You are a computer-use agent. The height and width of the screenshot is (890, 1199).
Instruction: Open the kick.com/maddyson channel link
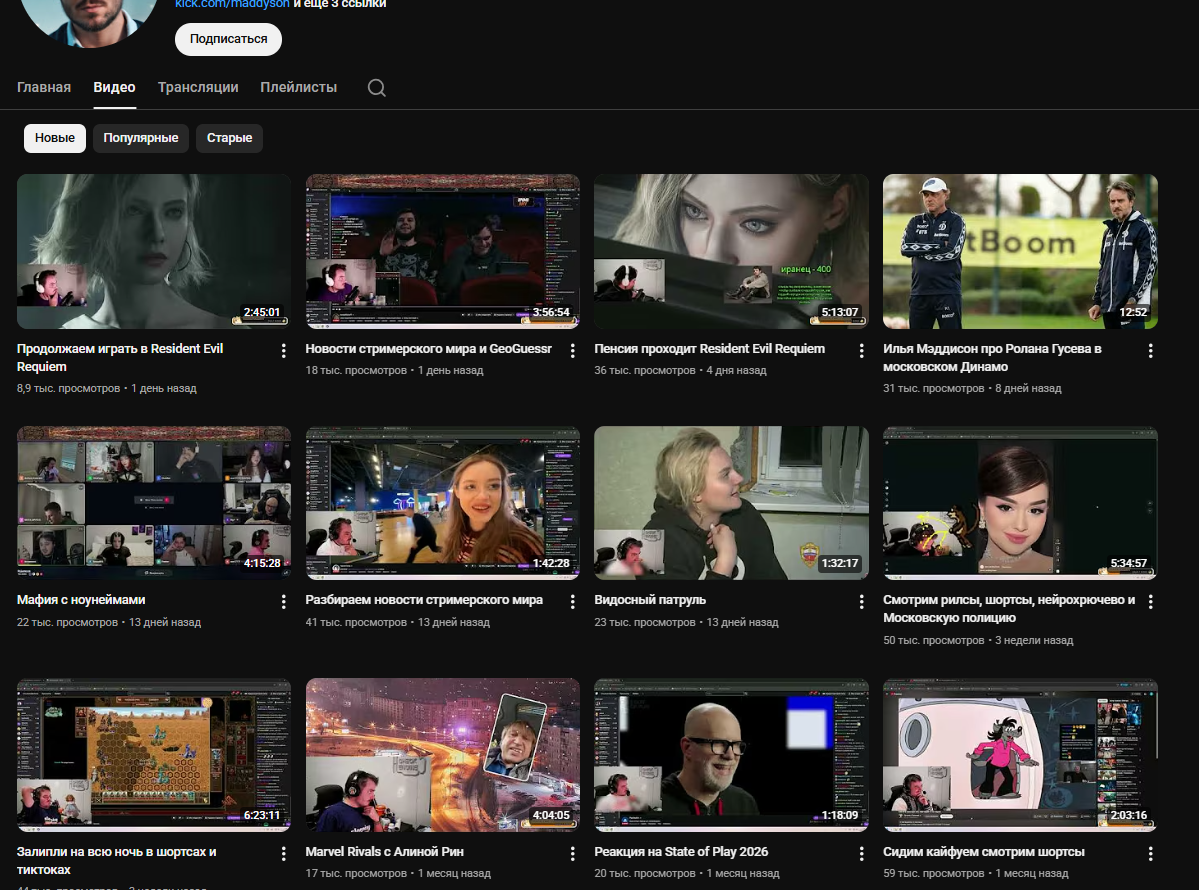point(232,4)
